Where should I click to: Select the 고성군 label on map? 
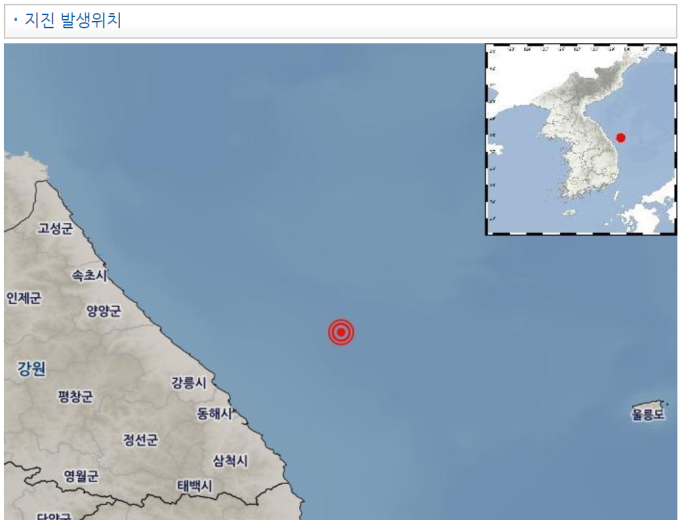point(55,228)
